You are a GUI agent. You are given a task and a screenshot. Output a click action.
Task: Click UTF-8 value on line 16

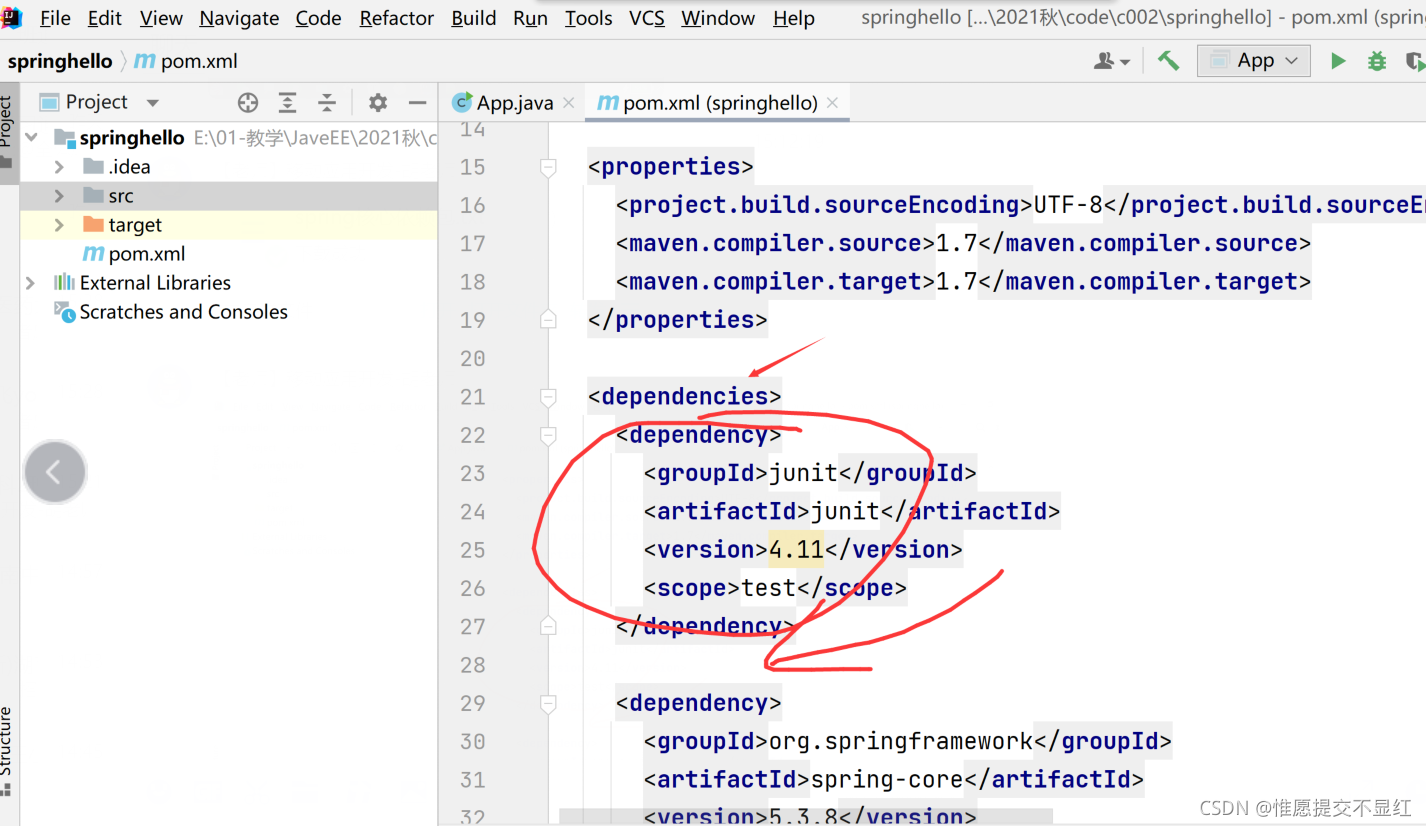tap(1068, 205)
